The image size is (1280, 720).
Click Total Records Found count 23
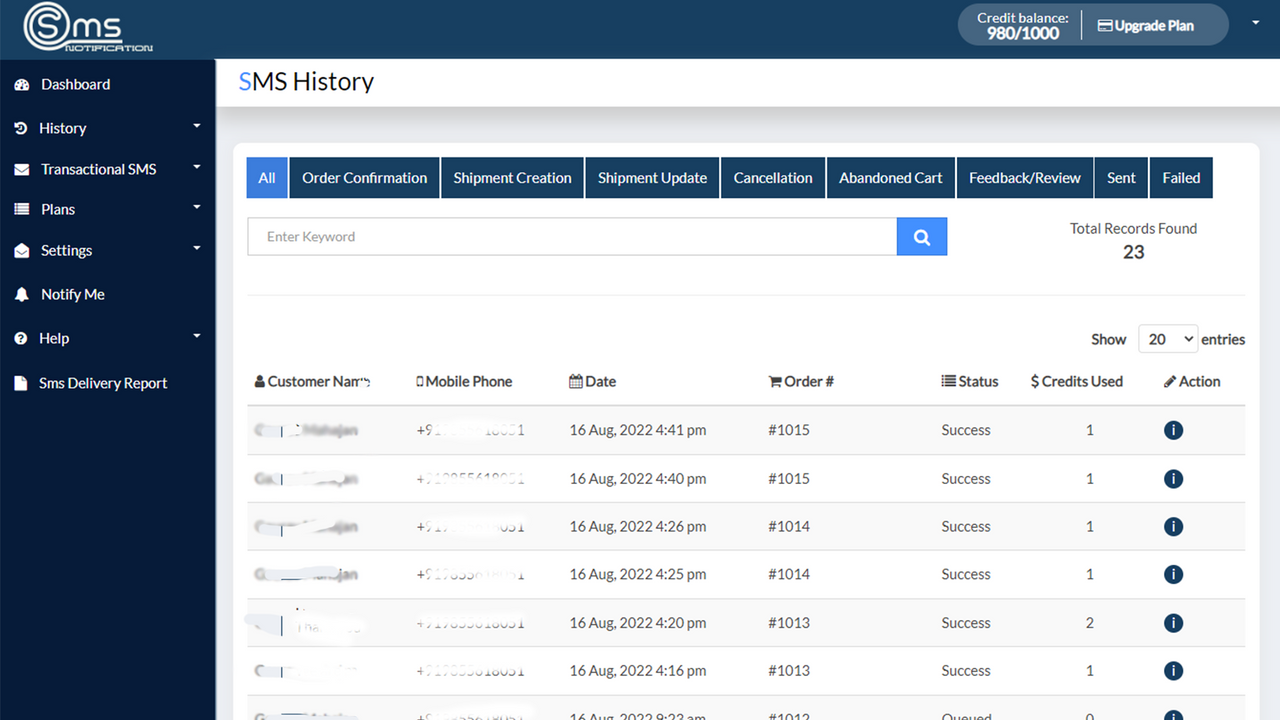coord(1133,252)
